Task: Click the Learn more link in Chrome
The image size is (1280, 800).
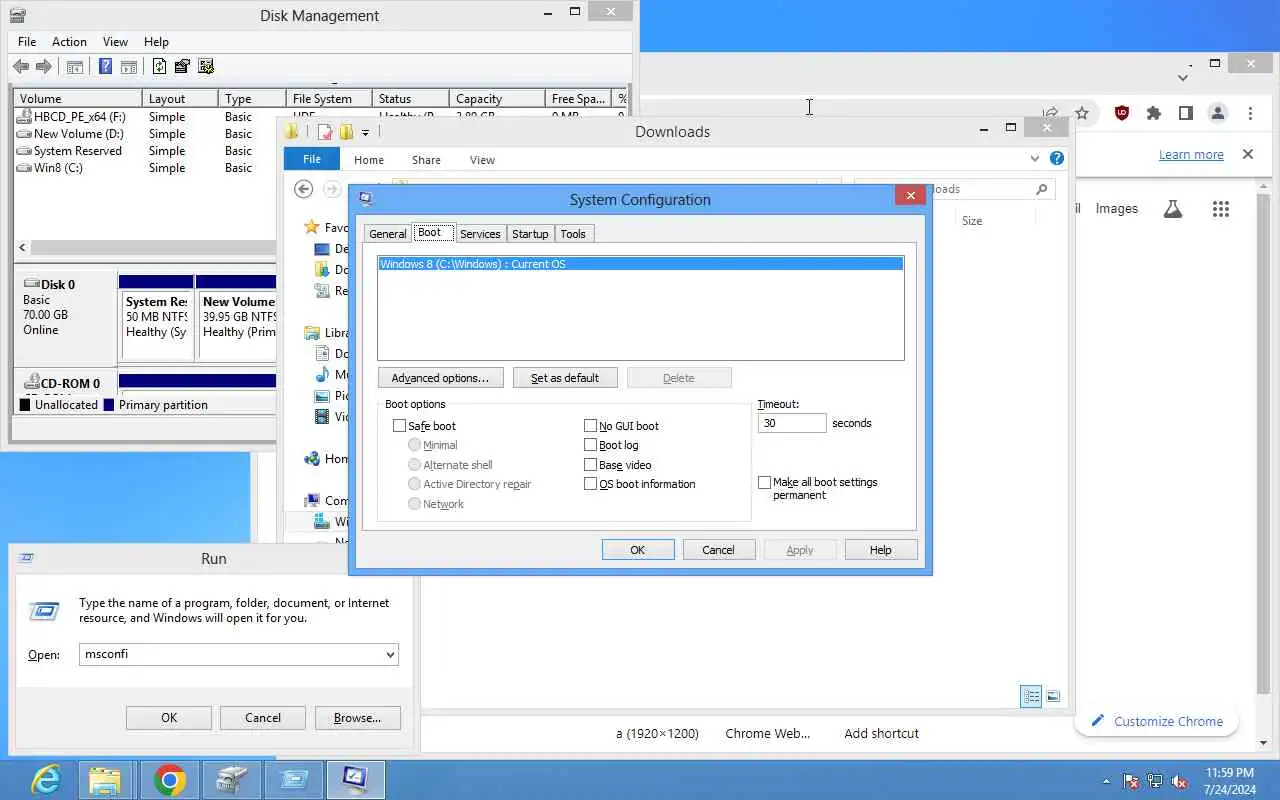Action: [x=1191, y=154]
